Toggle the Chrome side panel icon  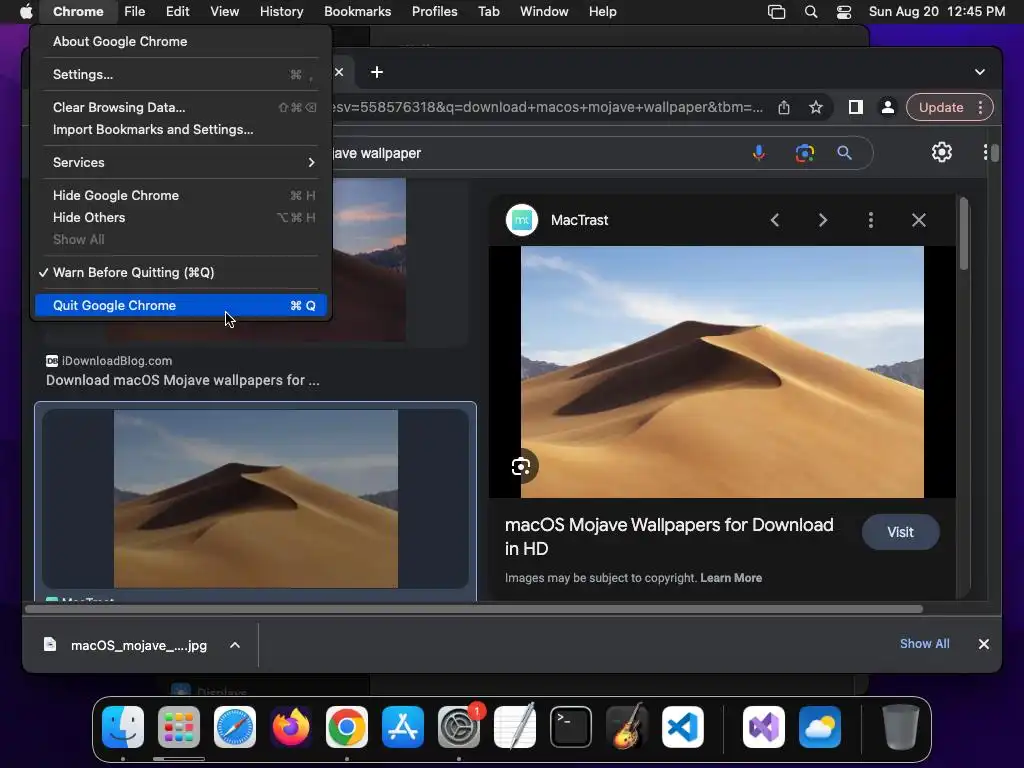click(855, 107)
